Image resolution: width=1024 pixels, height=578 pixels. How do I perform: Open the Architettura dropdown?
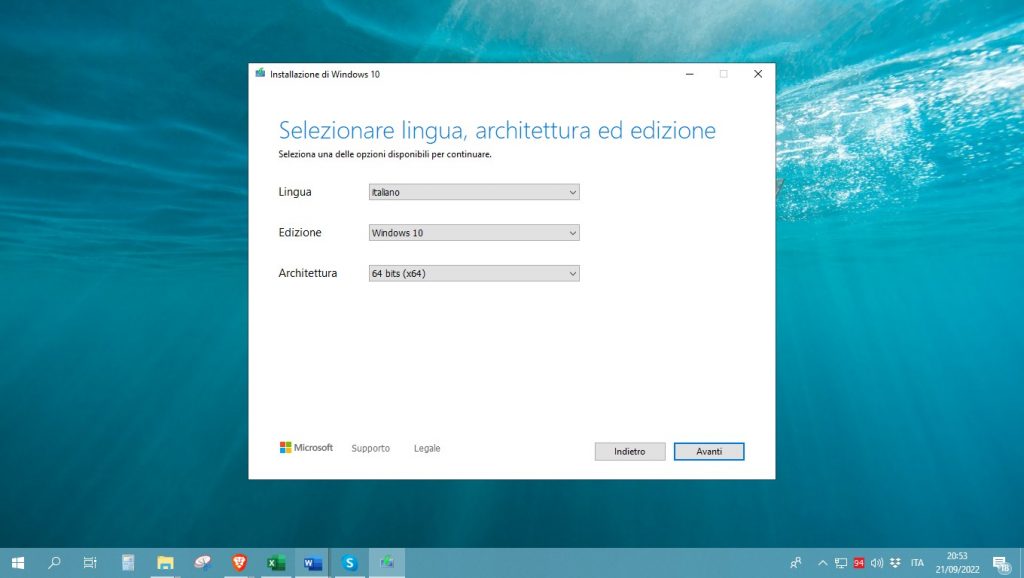(x=474, y=273)
